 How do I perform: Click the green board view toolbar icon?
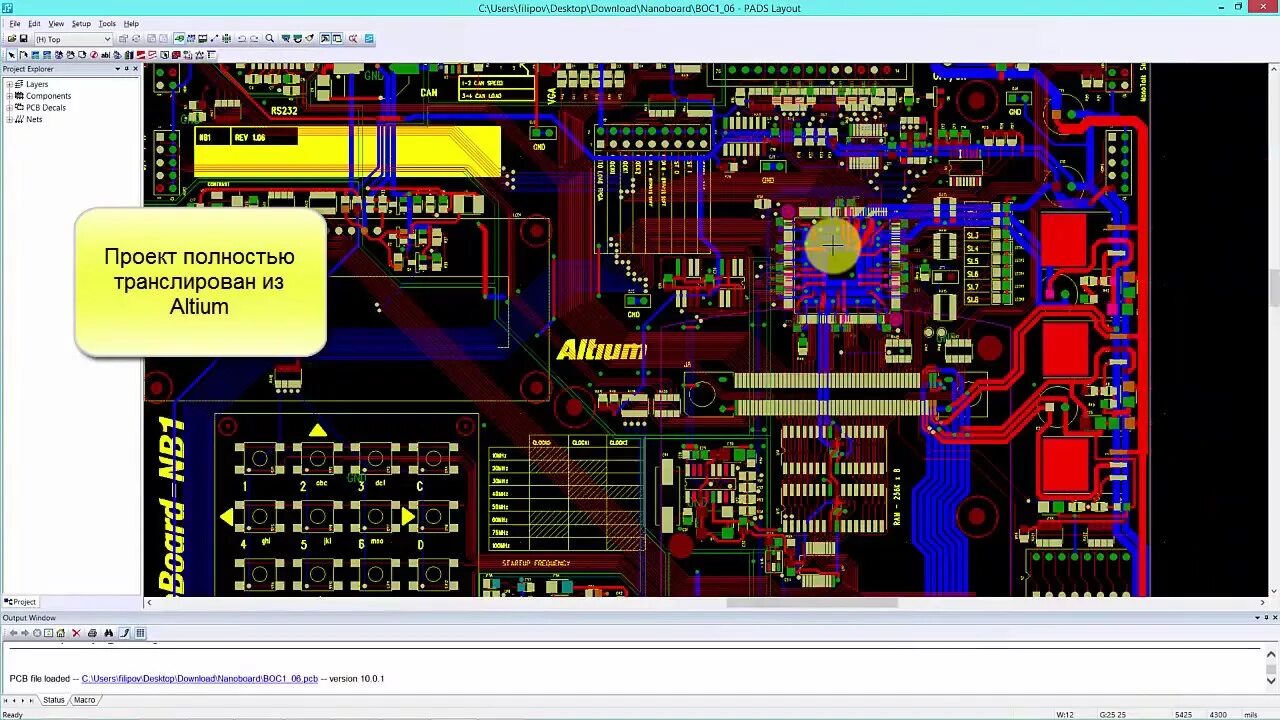coord(178,39)
